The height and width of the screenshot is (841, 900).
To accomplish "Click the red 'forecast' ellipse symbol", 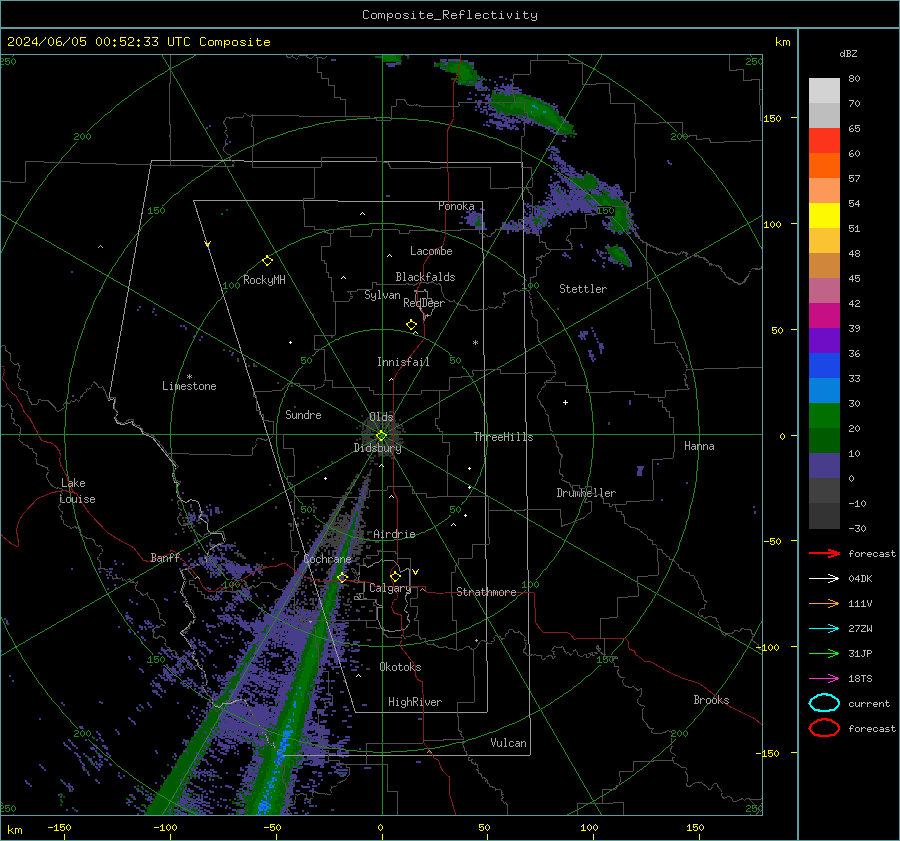I will pos(824,727).
